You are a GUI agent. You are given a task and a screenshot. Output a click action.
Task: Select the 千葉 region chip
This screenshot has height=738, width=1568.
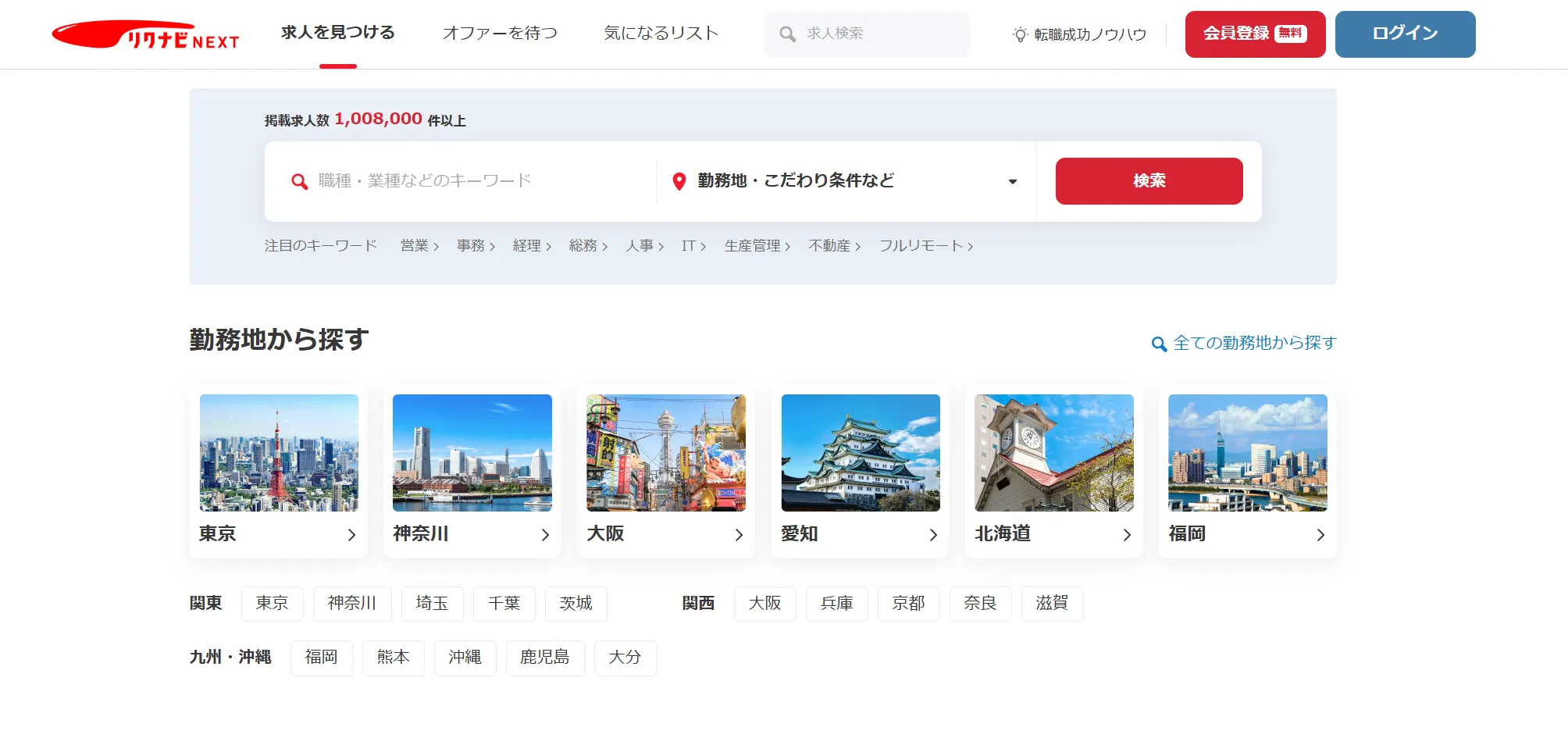[504, 604]
